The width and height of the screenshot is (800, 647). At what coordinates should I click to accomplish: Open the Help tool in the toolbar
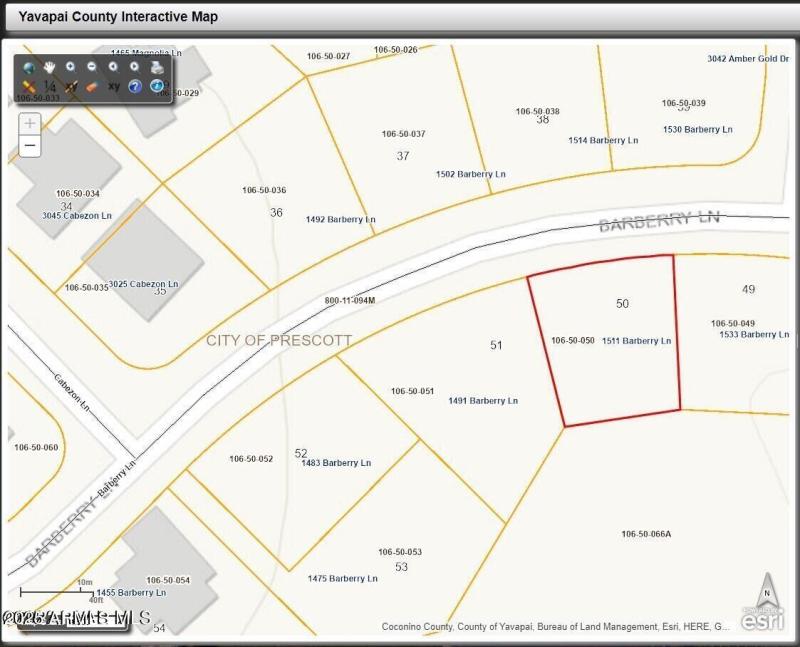coord(136,88)
